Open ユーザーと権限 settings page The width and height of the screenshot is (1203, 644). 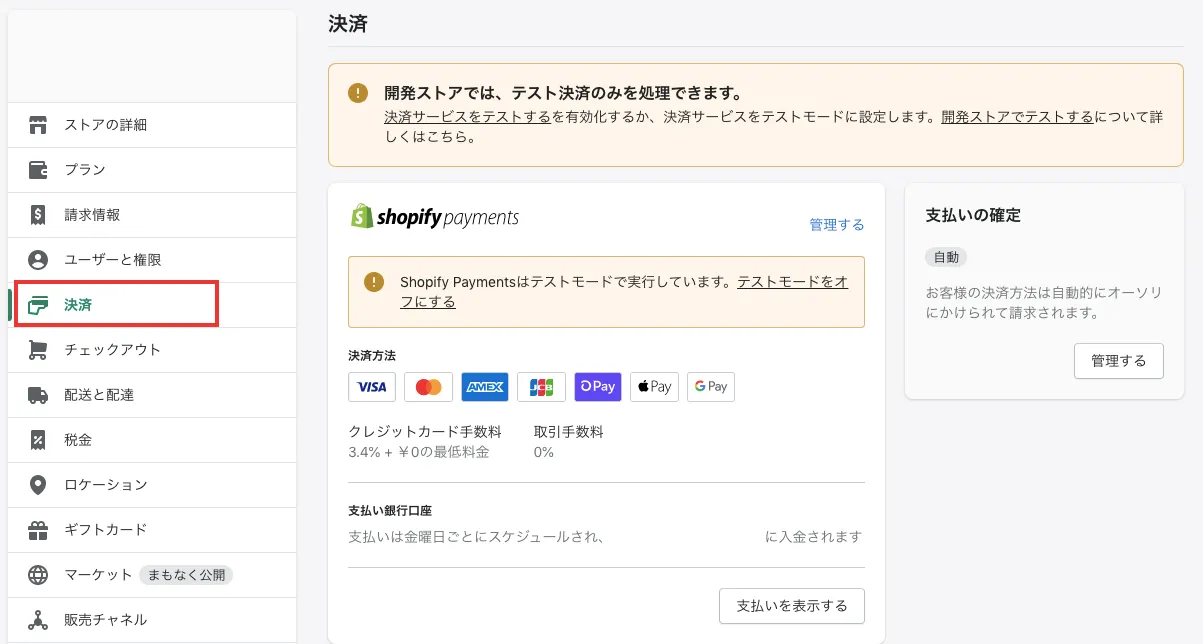152,260
